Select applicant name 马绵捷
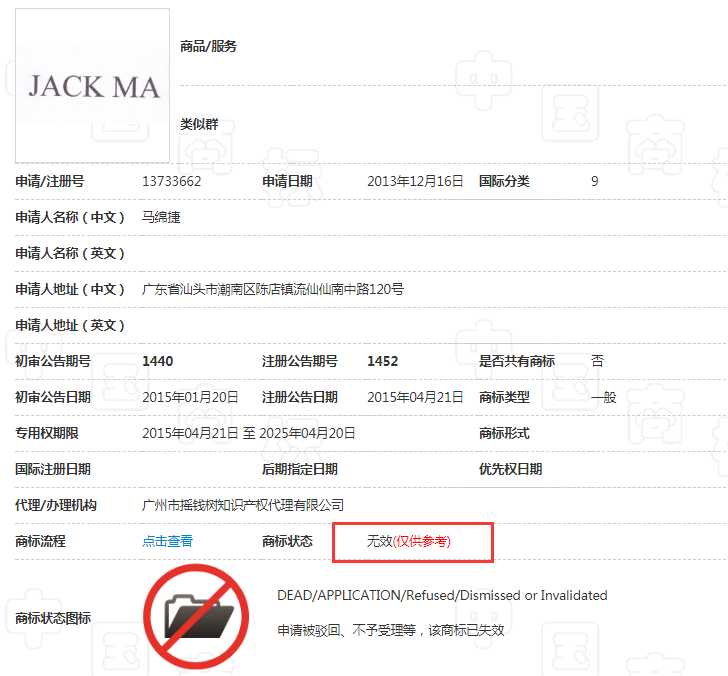 tap(161, 217)
